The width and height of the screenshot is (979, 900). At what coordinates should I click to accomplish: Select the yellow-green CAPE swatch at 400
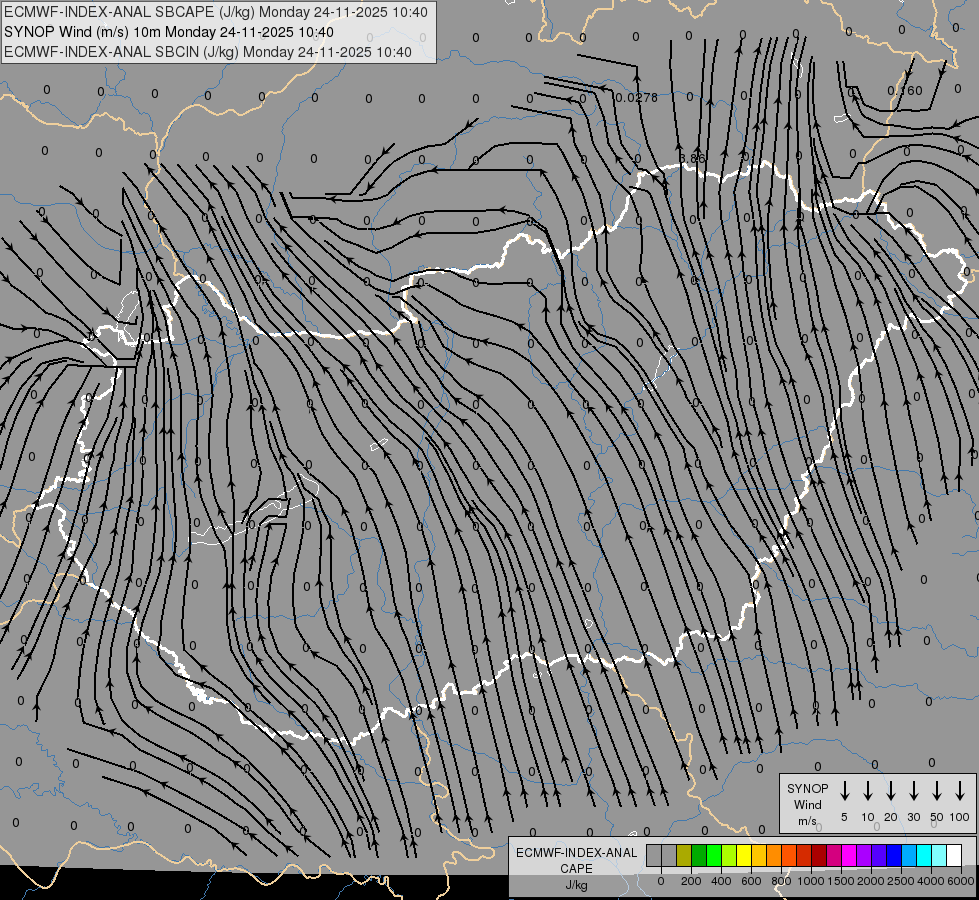click(729, 855)
